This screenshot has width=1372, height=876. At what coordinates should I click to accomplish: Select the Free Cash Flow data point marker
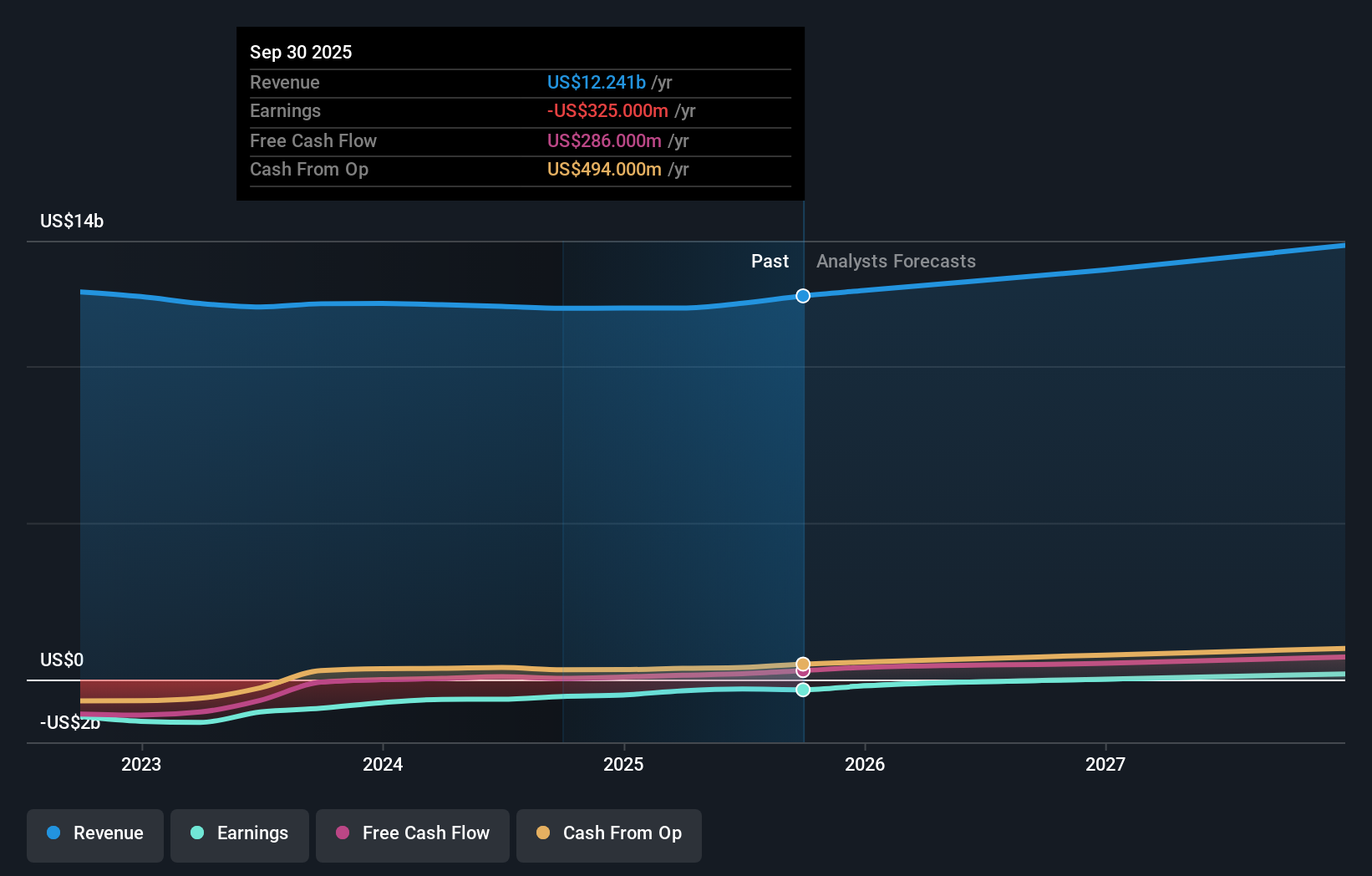(x=802, y=671)
